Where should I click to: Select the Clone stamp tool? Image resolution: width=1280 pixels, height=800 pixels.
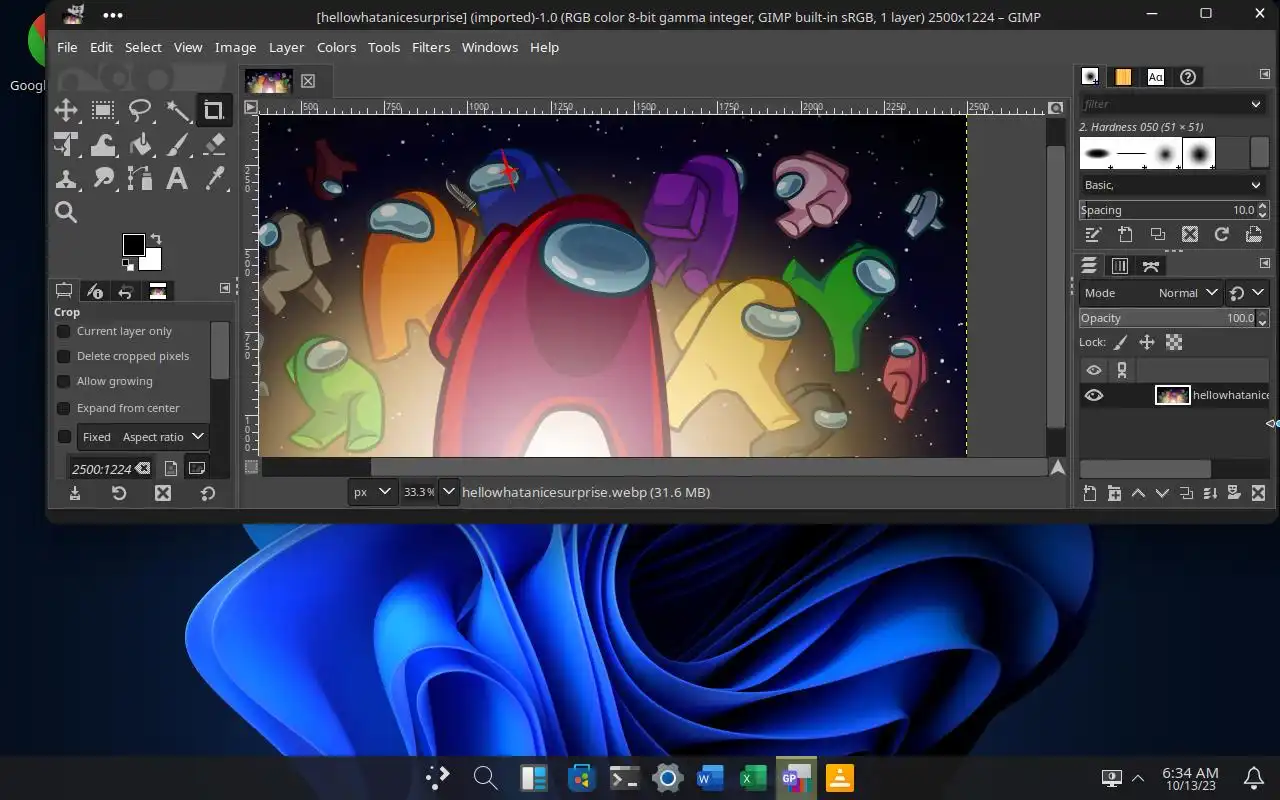click(x=66, y=178)
